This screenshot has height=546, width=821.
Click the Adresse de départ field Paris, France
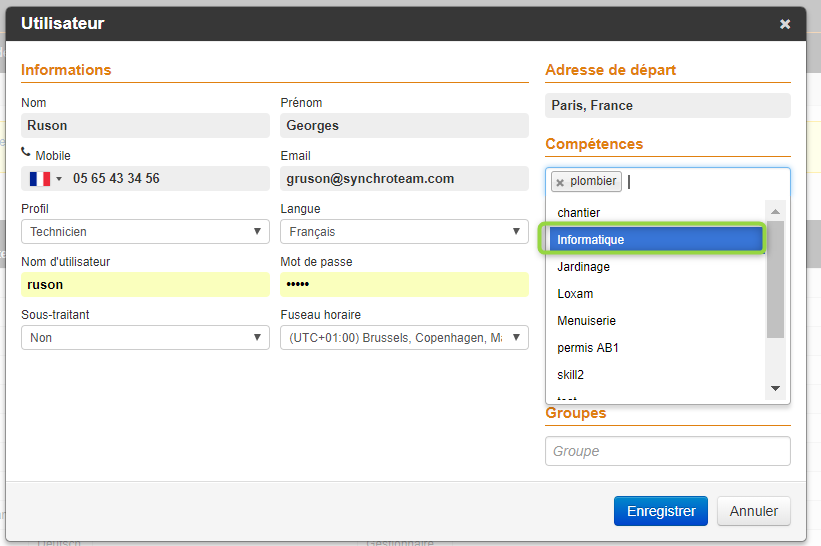click(x=668, y=106)
